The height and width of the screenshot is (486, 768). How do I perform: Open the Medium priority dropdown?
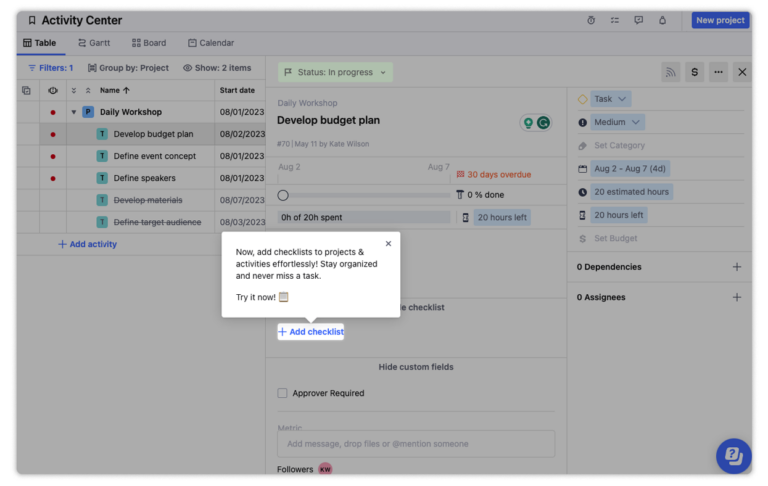tap(617, 122)
